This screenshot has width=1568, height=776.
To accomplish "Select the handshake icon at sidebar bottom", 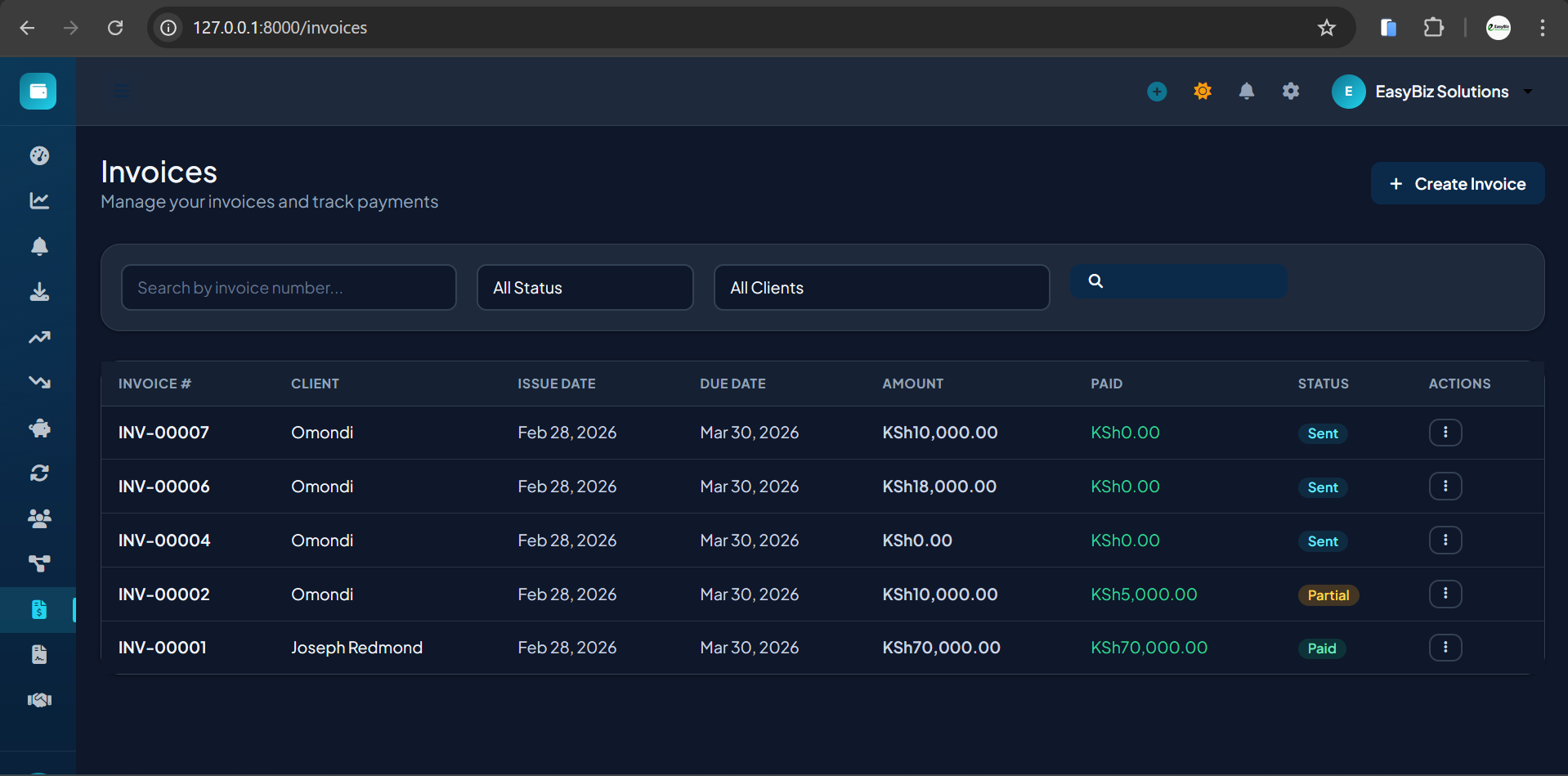I will click(38, 699).
